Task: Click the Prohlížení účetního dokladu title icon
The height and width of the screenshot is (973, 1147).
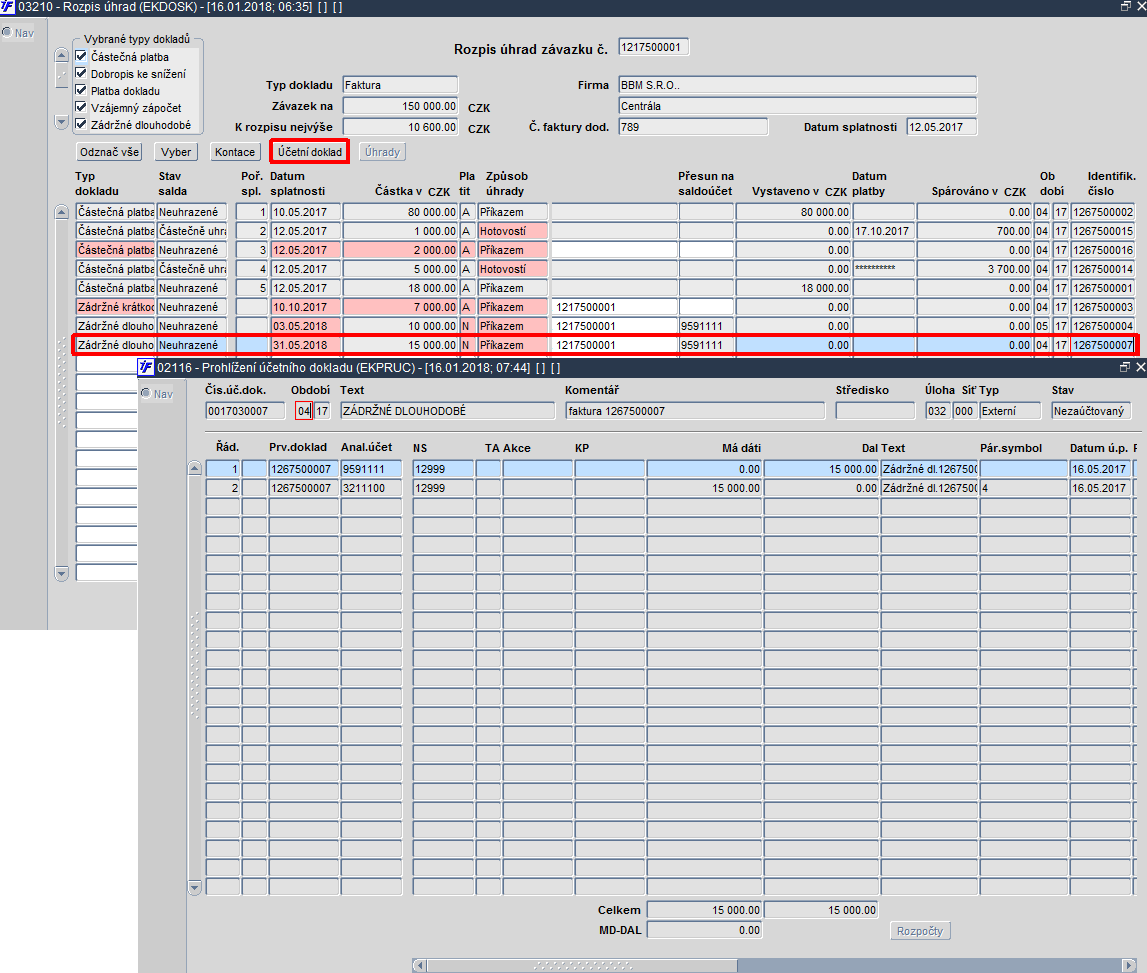Action: 146,367
